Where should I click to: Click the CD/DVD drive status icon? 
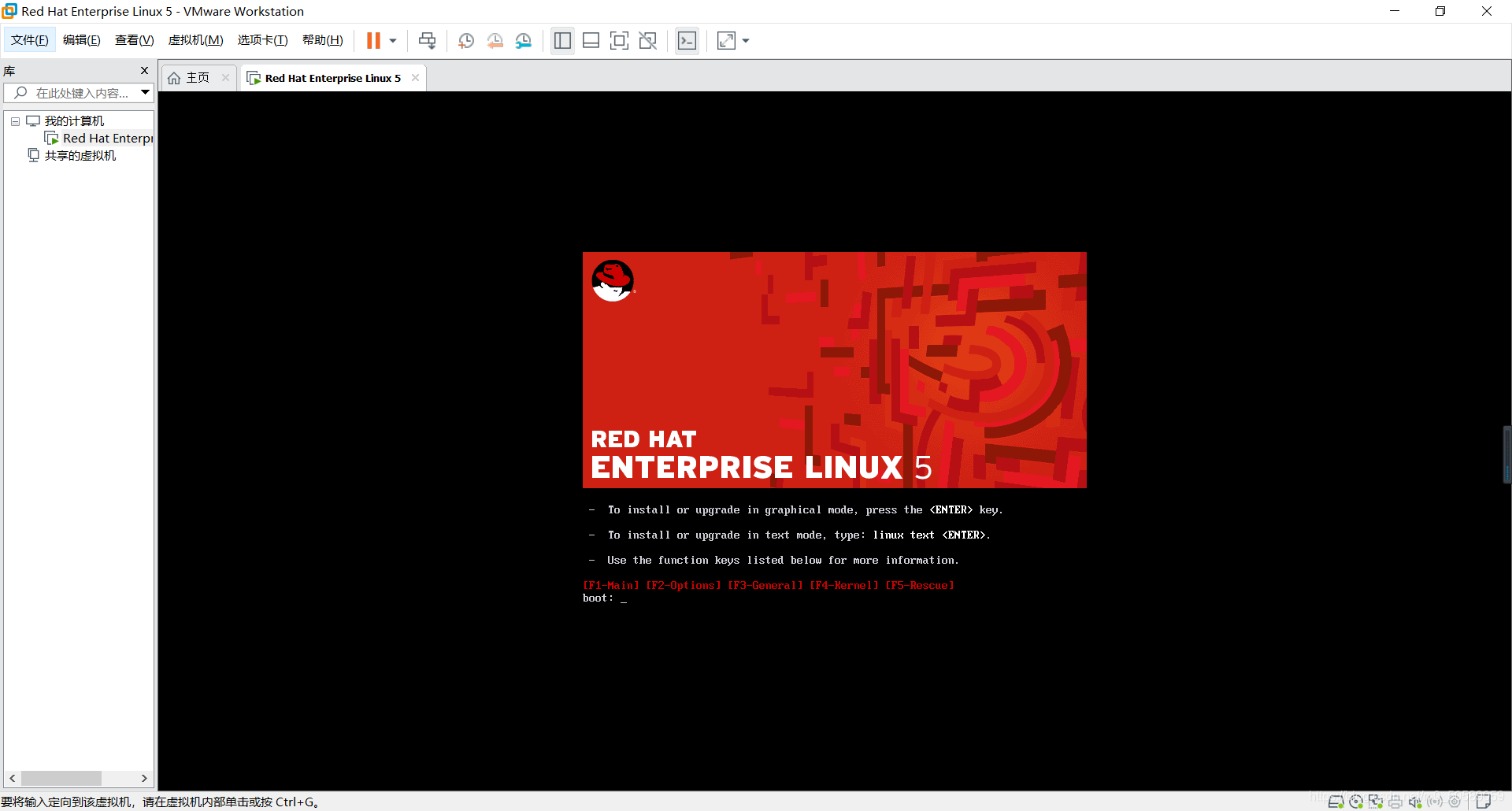tap(1356, 802)
